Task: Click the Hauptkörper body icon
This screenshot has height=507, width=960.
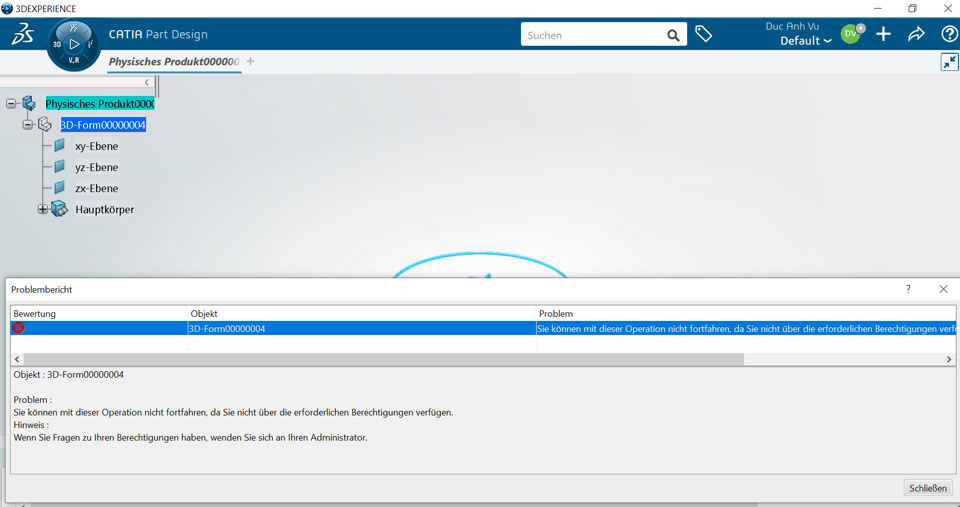Action: pos(59,209)
